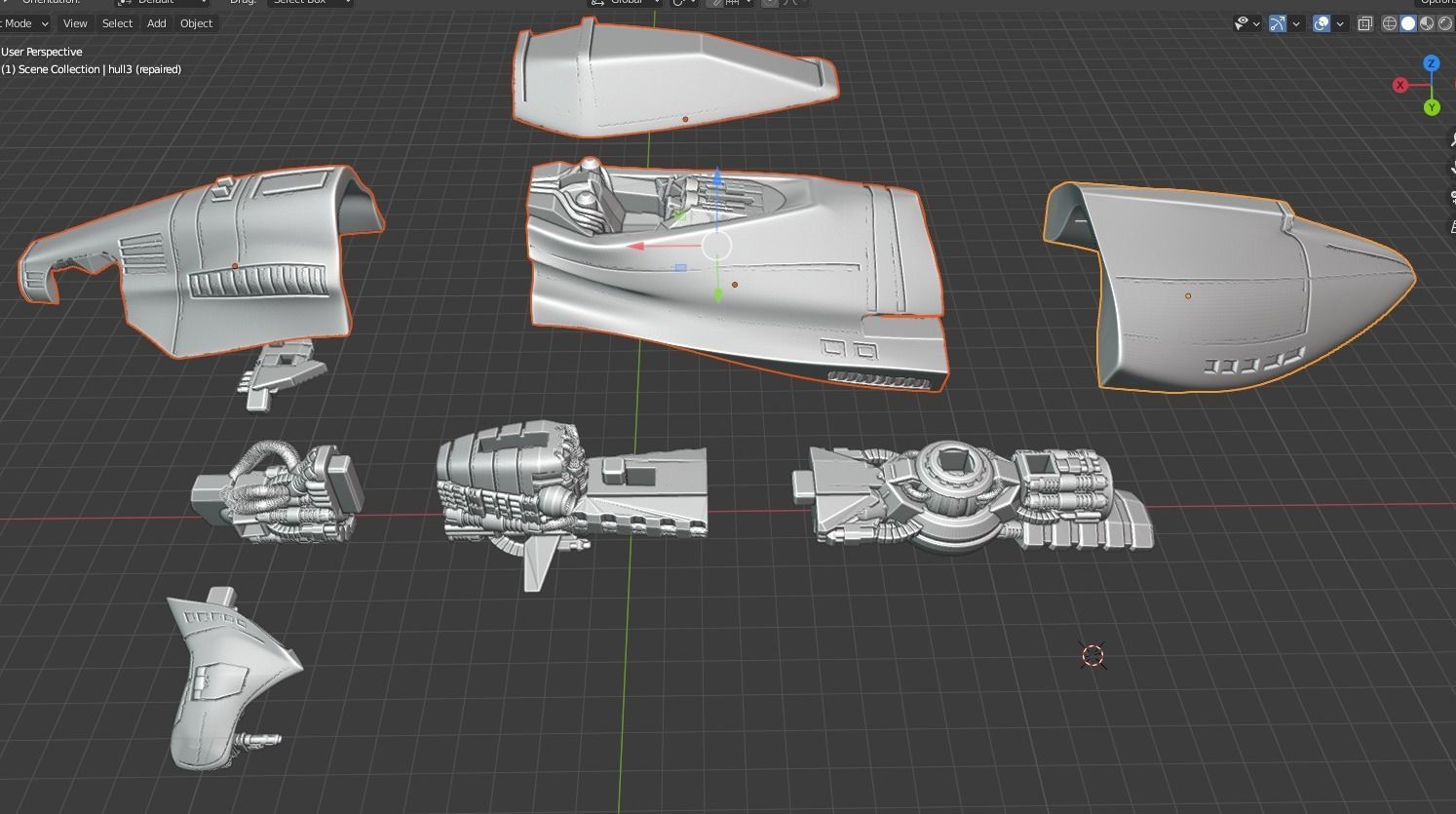1456x814 pixels.
Task: Expand the overlays options dropdown arrow
Action: pyautogui.click(x=1340, y=23)
